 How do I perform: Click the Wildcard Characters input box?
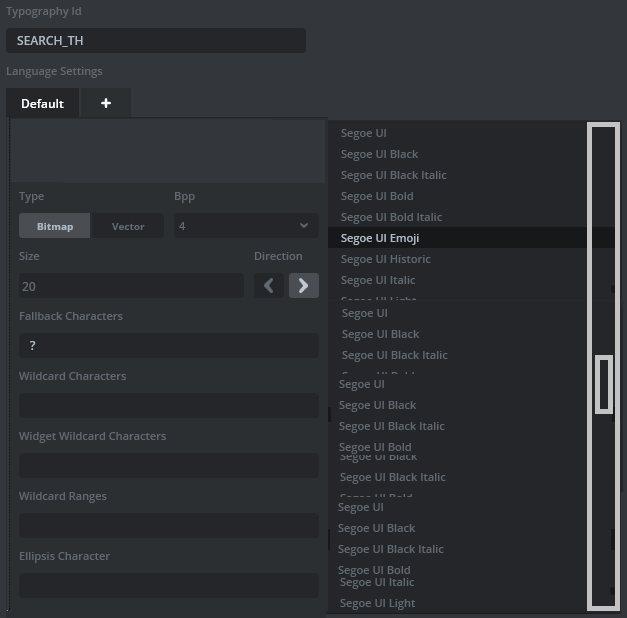(x=168, y=406)
